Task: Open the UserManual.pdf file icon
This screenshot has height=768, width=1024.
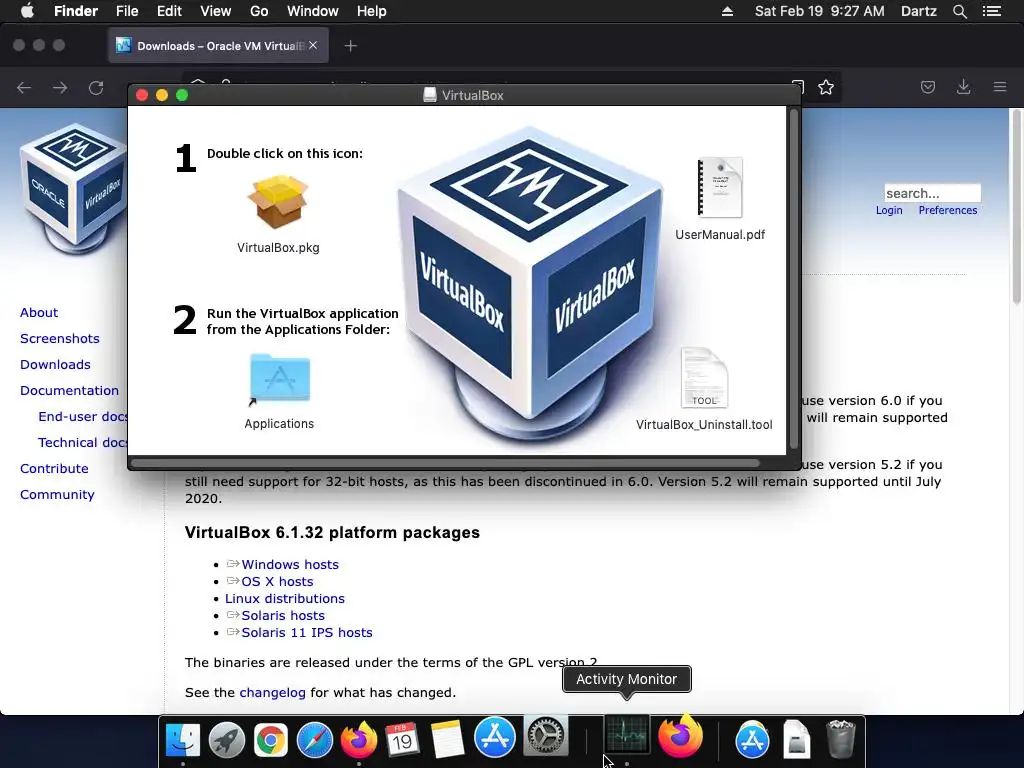Action: (720, 188)
